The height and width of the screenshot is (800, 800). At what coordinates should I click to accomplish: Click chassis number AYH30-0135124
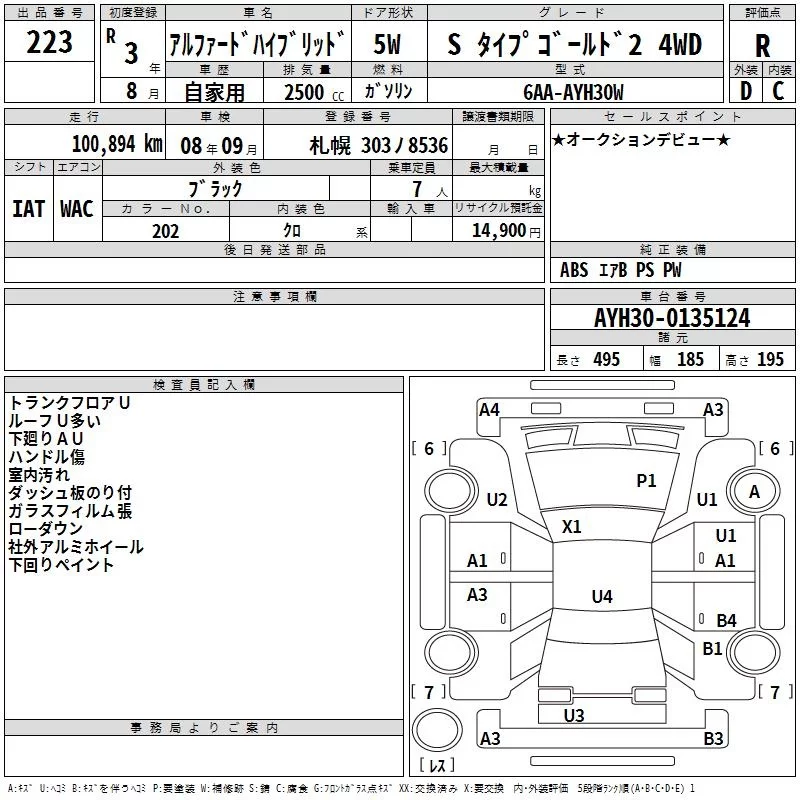(672, 318)
